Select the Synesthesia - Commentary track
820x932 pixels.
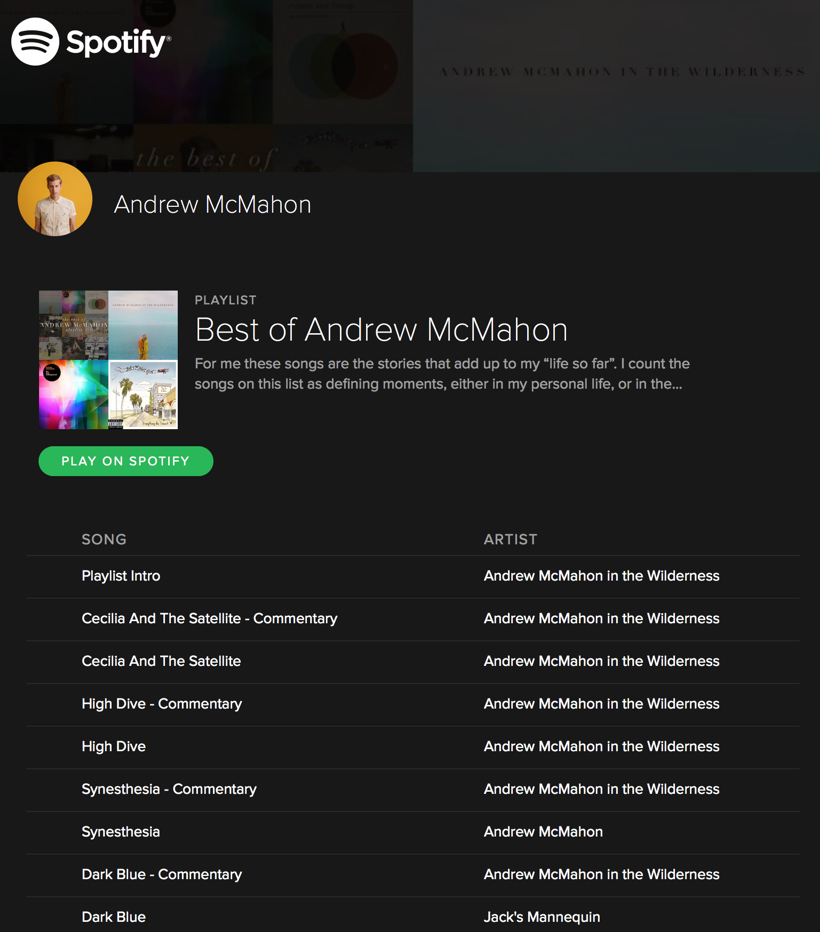169,789
